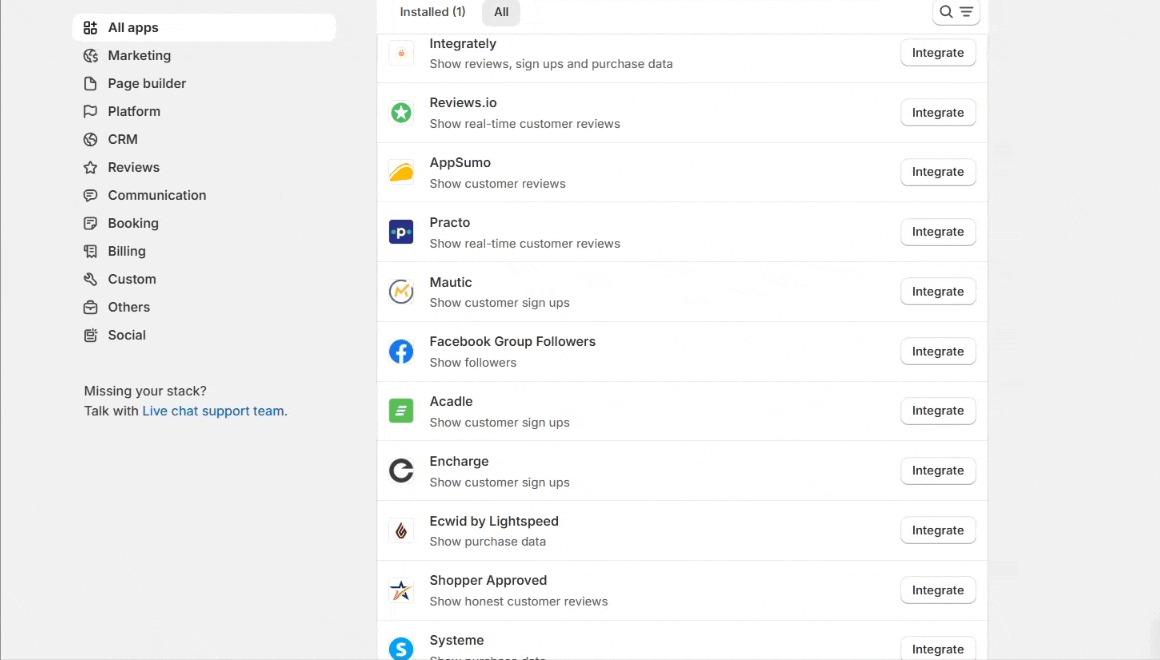Viewport: 1160px width, 660px height.
Task: Integrate the Systeme app
Action: click(x=938, y=648)
